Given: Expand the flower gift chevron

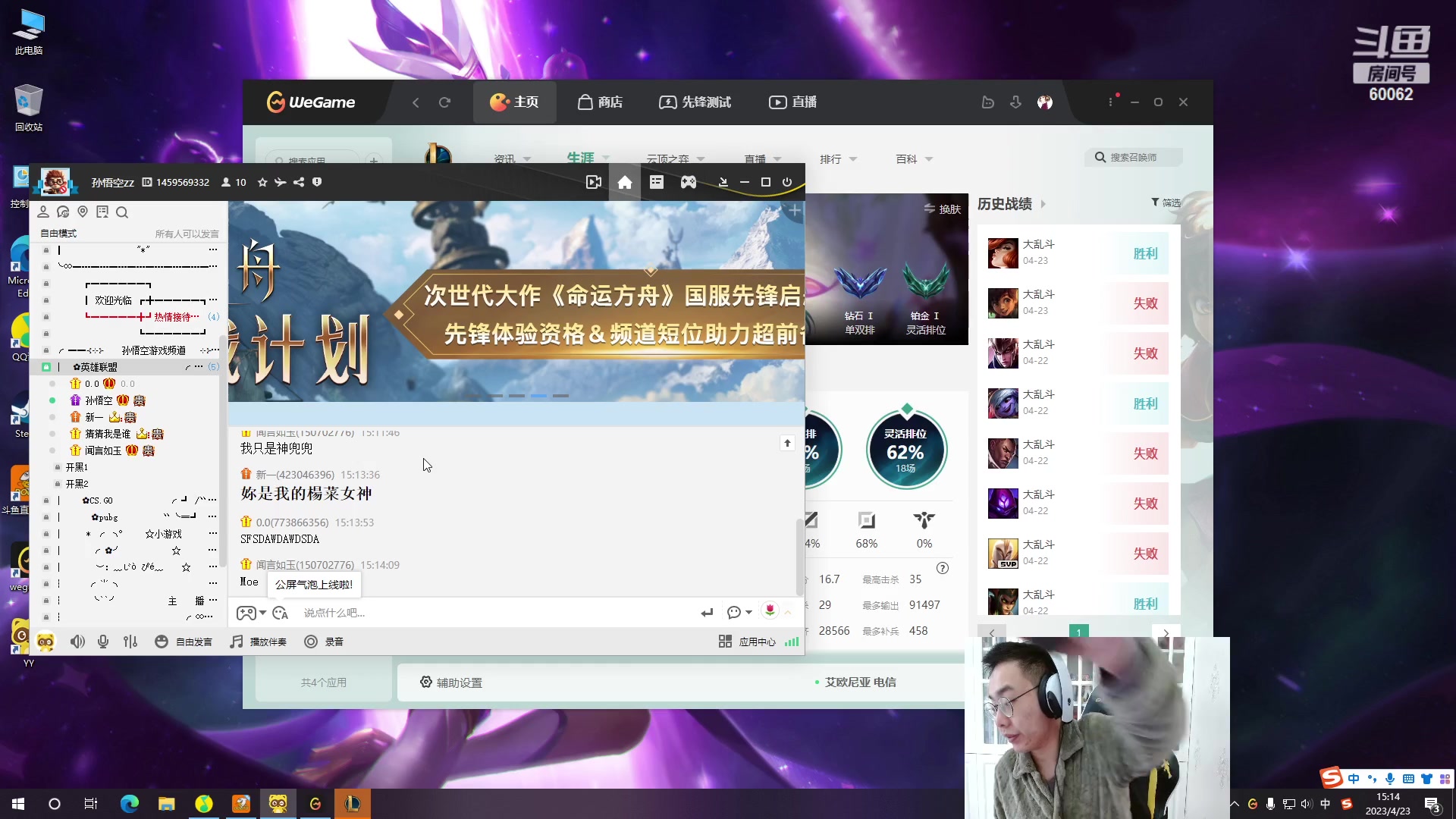Looking at the screenshot, I should [788, 612].
